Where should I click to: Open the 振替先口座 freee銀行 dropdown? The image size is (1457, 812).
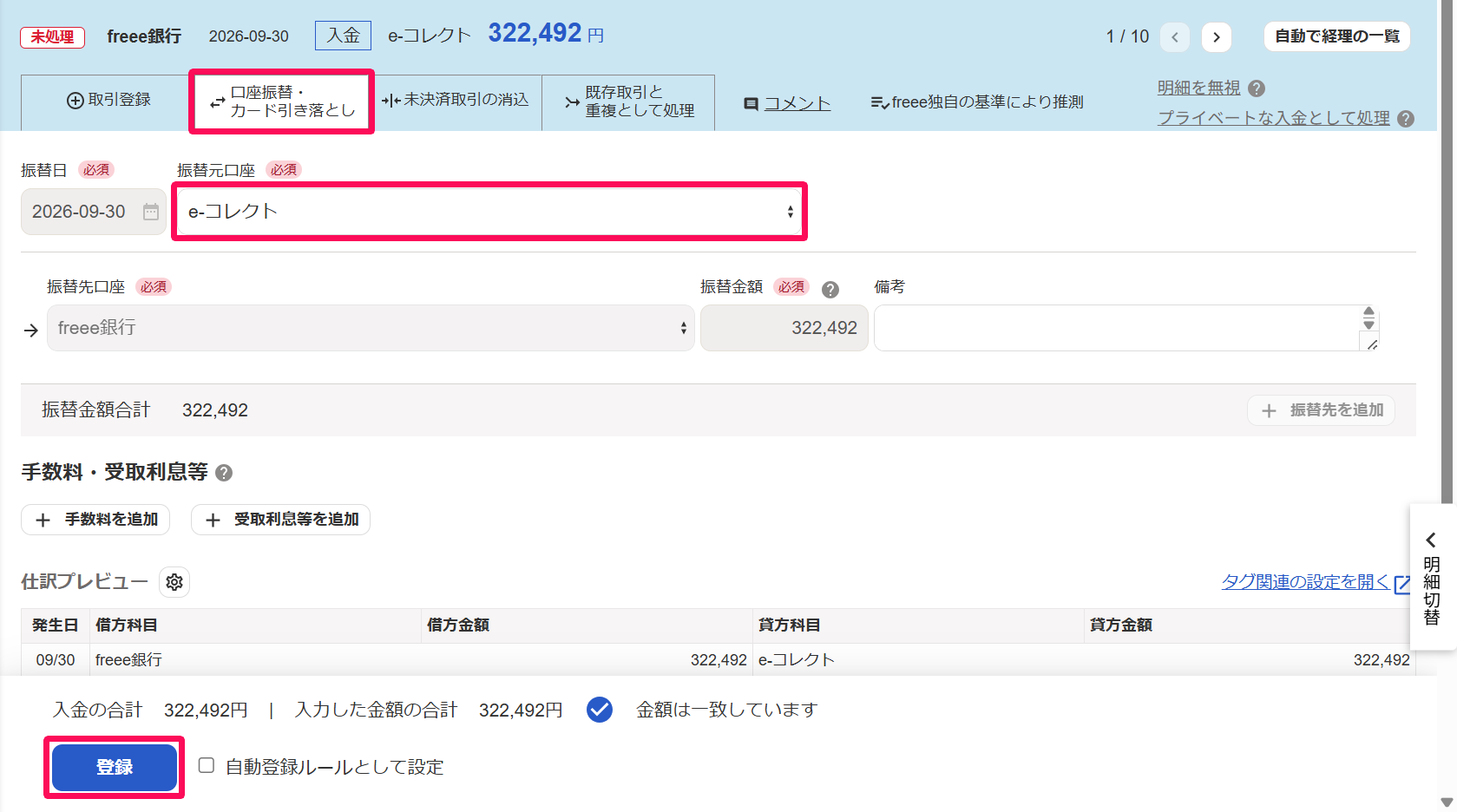371,328
